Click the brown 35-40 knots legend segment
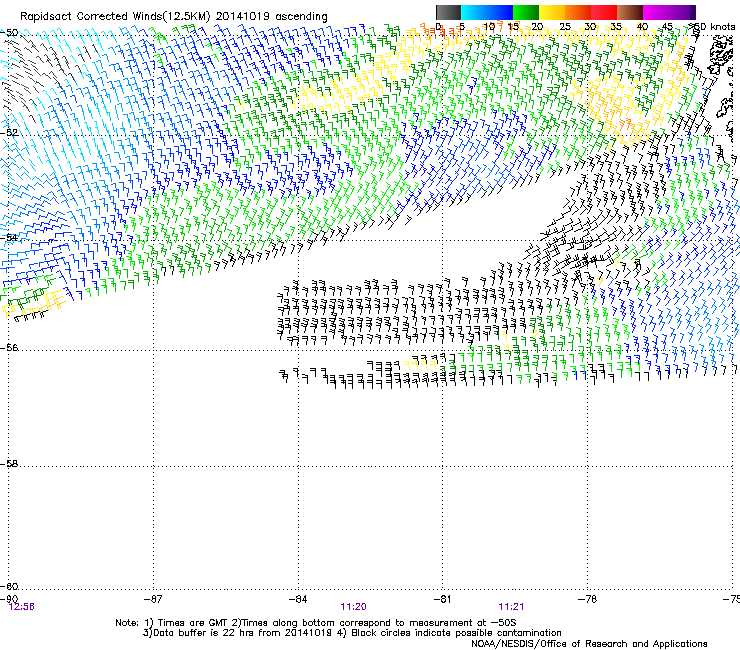 [630, 12]
